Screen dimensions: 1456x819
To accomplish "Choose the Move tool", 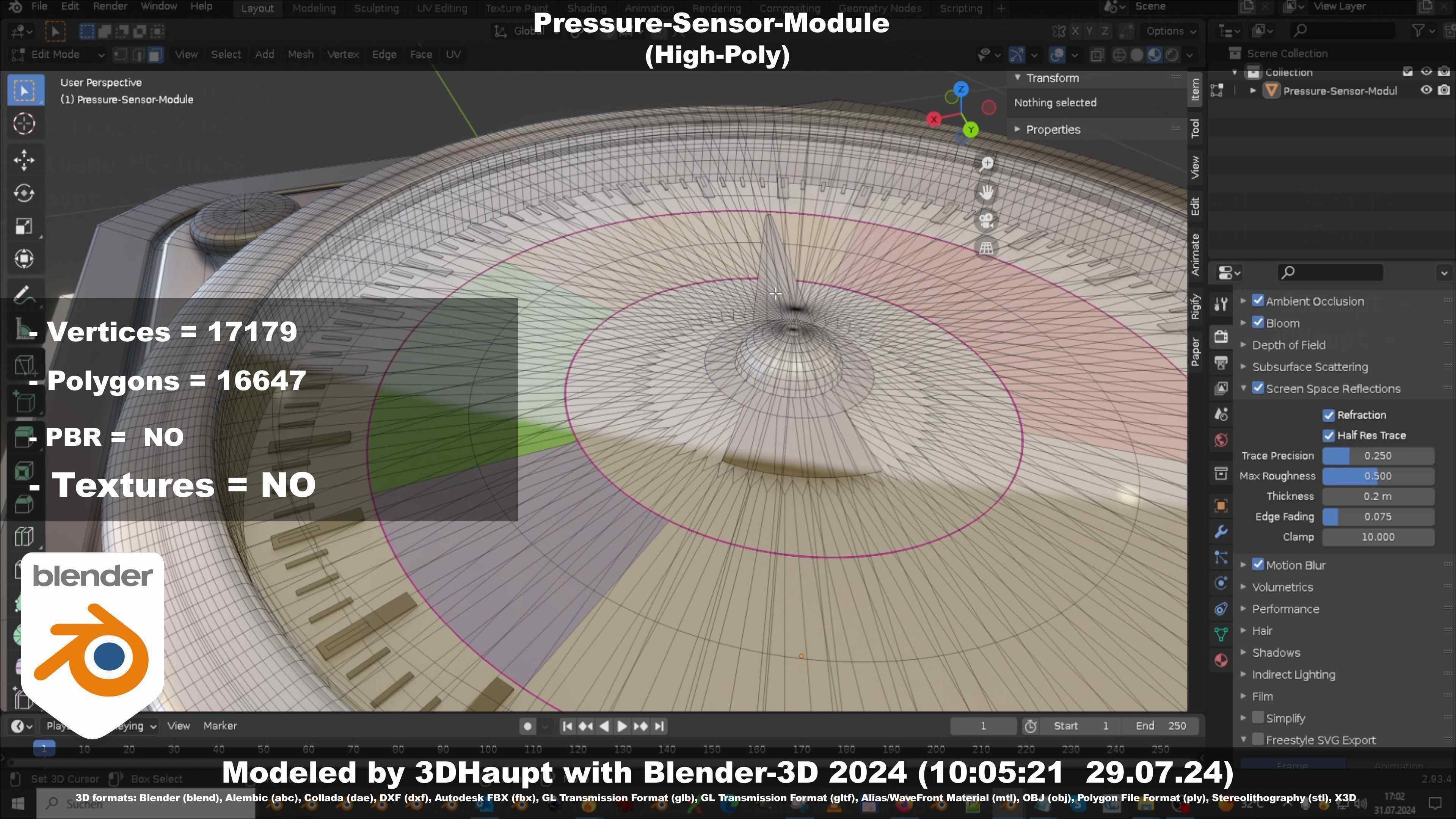I will point(24,160).
